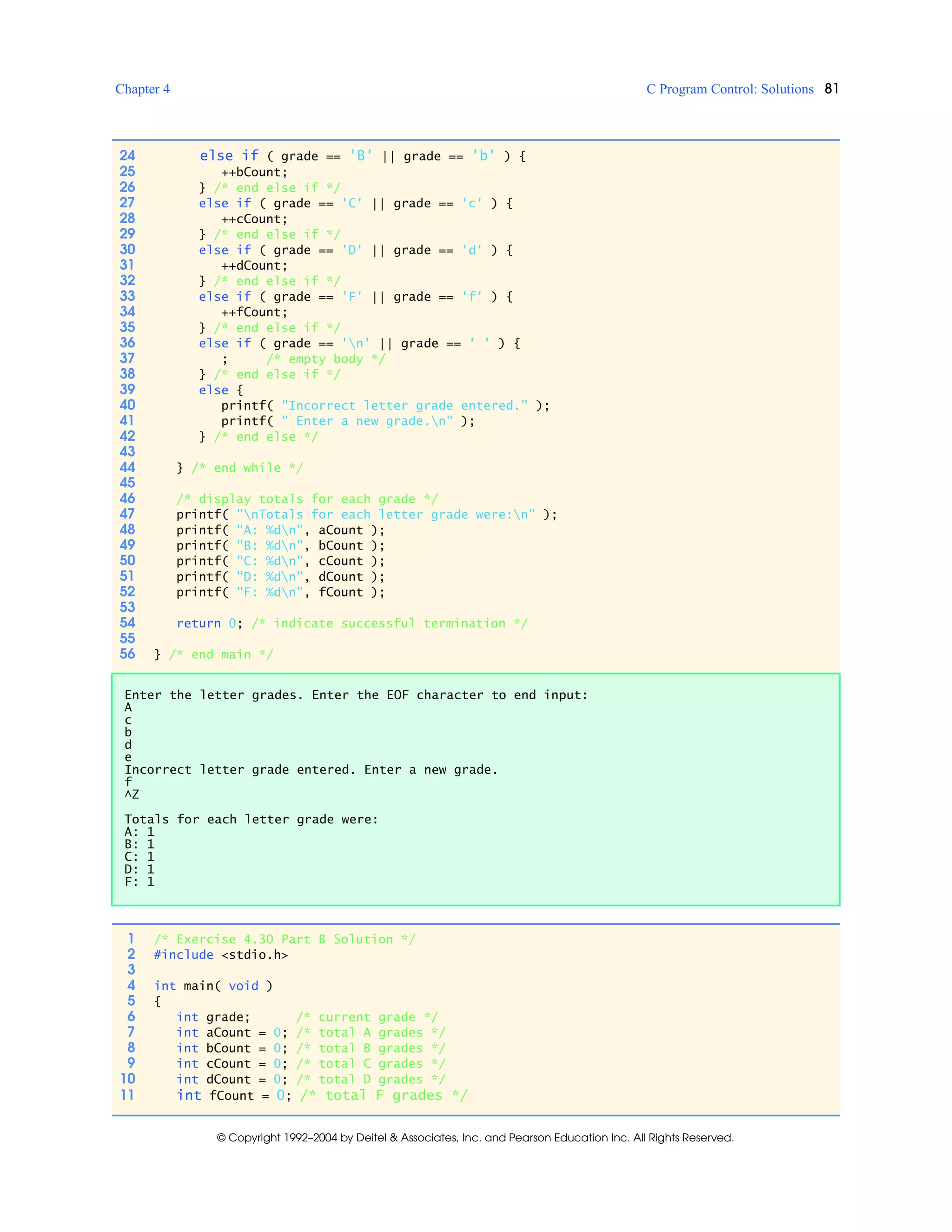The image size is (952, 1232).
Task: Click the "/* display totals for each grade */" comment
Action: point(307,499)
